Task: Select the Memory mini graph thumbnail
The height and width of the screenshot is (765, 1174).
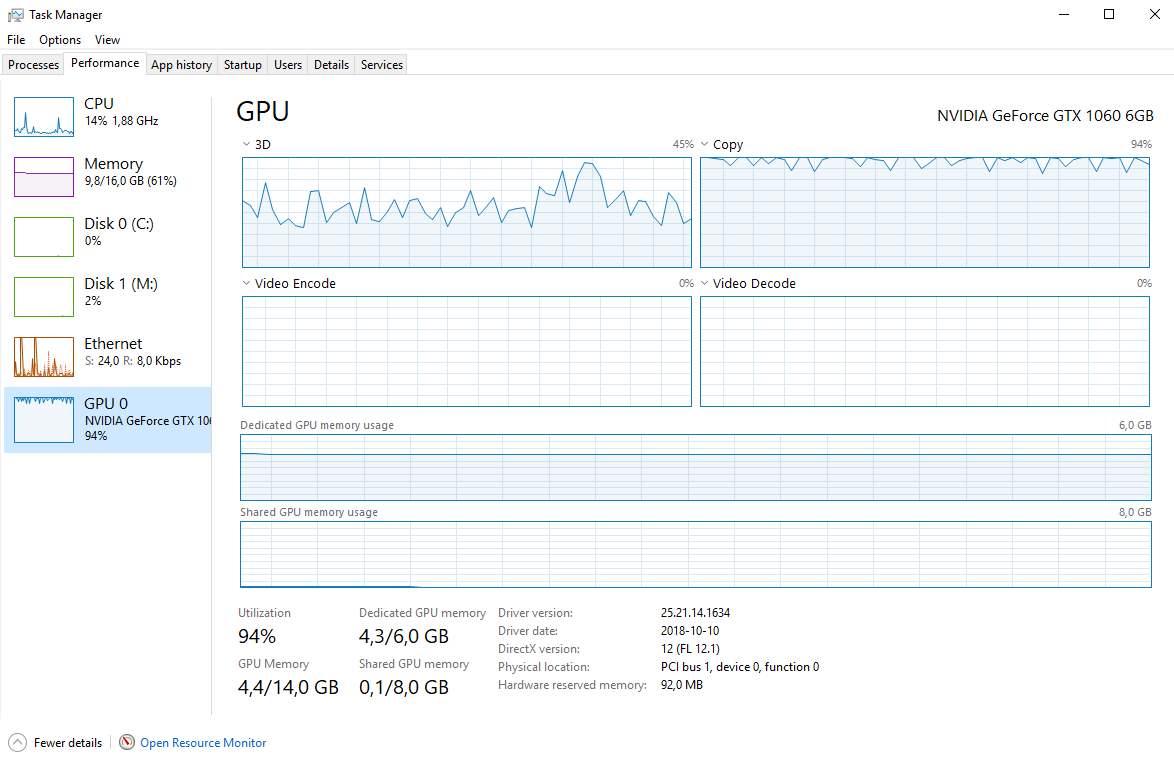Action: 44,177
